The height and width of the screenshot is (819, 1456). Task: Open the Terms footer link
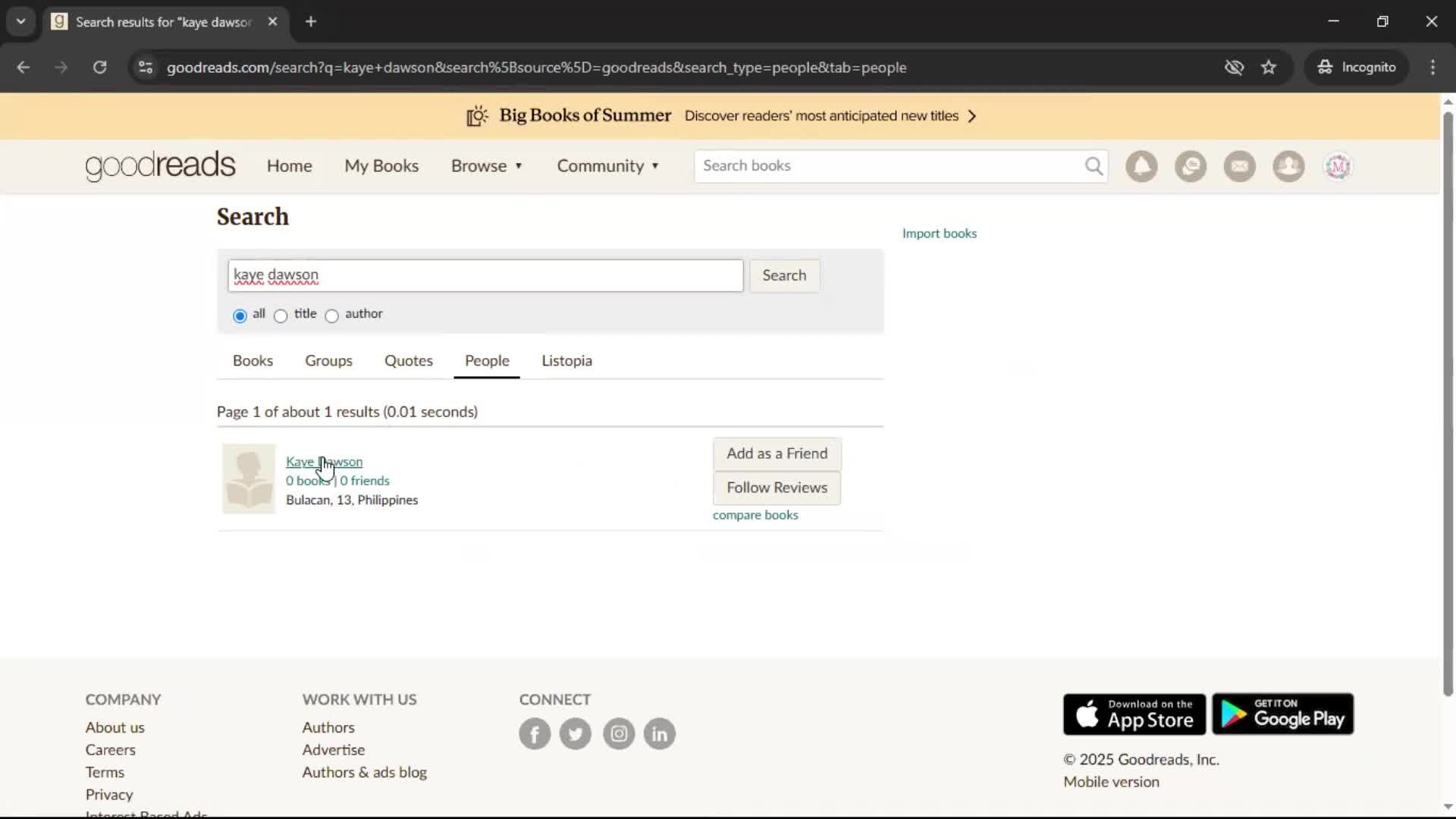(x=105, y=772)
